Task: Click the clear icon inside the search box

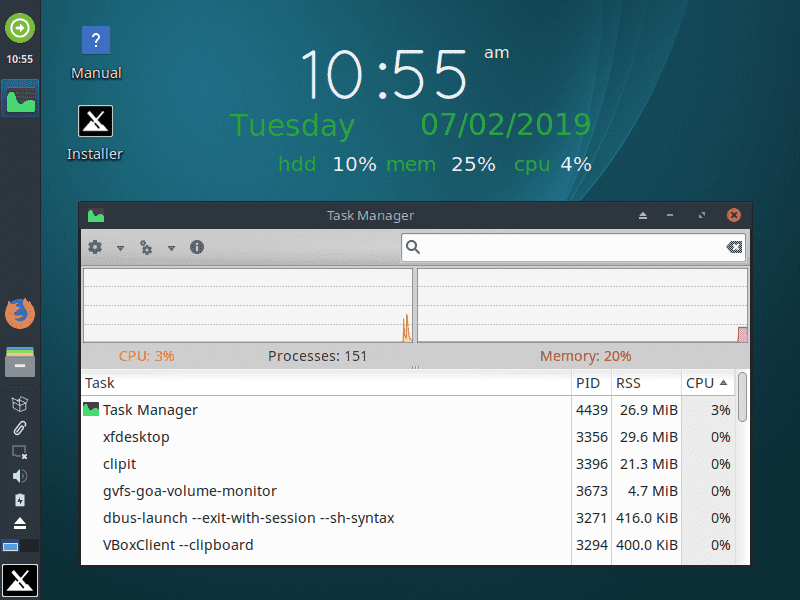Action: coord(733,247)
